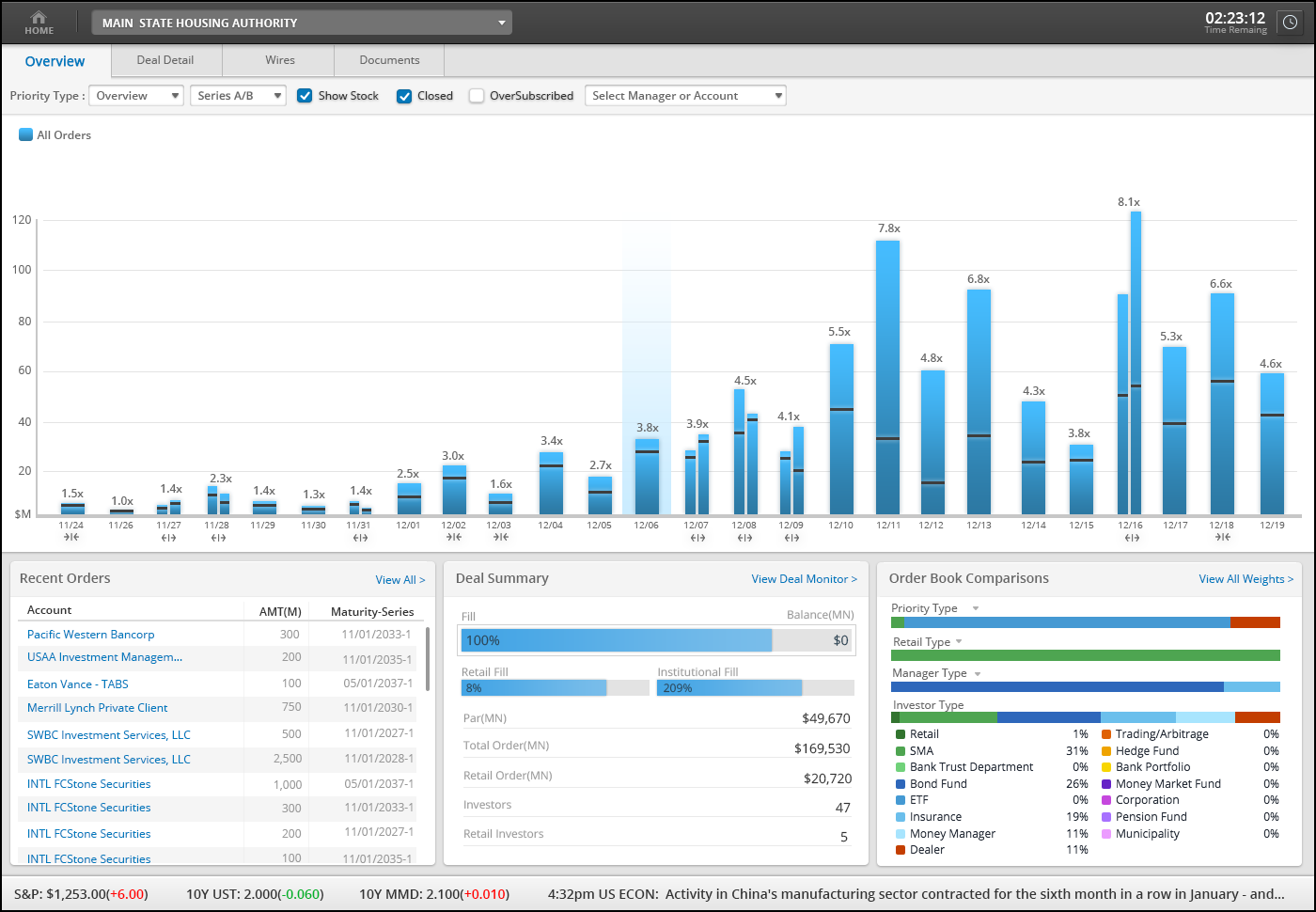Click the expand icon under 12/16

pos(1131,538)
